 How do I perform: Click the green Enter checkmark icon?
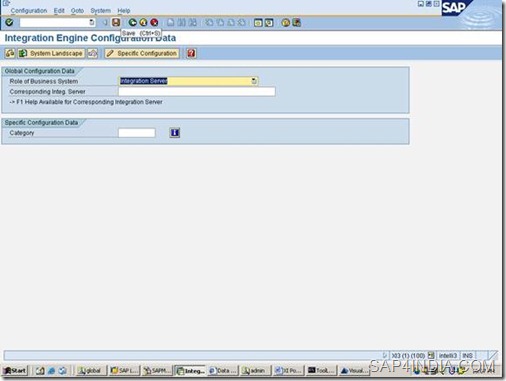[9, 22]
